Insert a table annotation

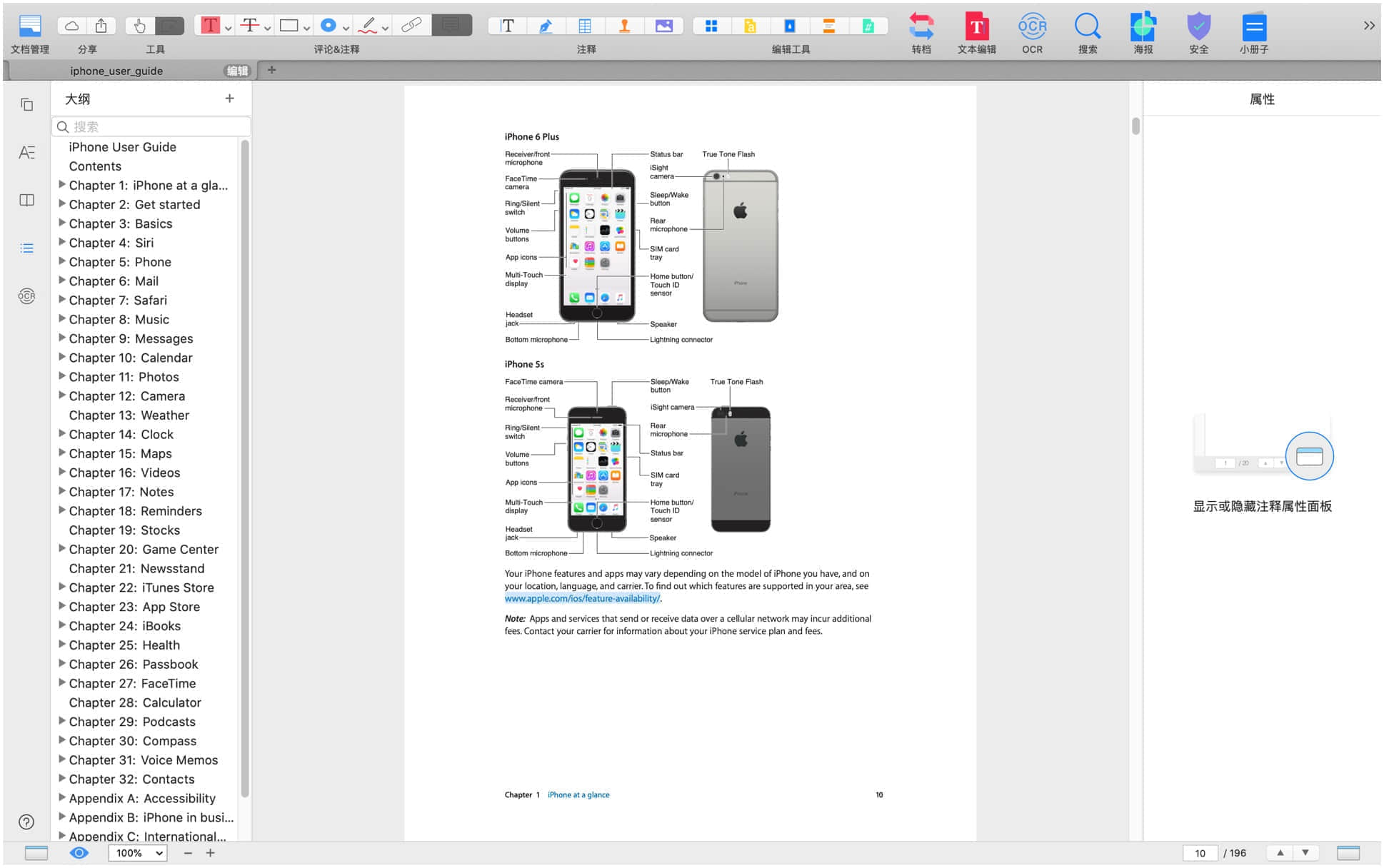pos(585,26)
